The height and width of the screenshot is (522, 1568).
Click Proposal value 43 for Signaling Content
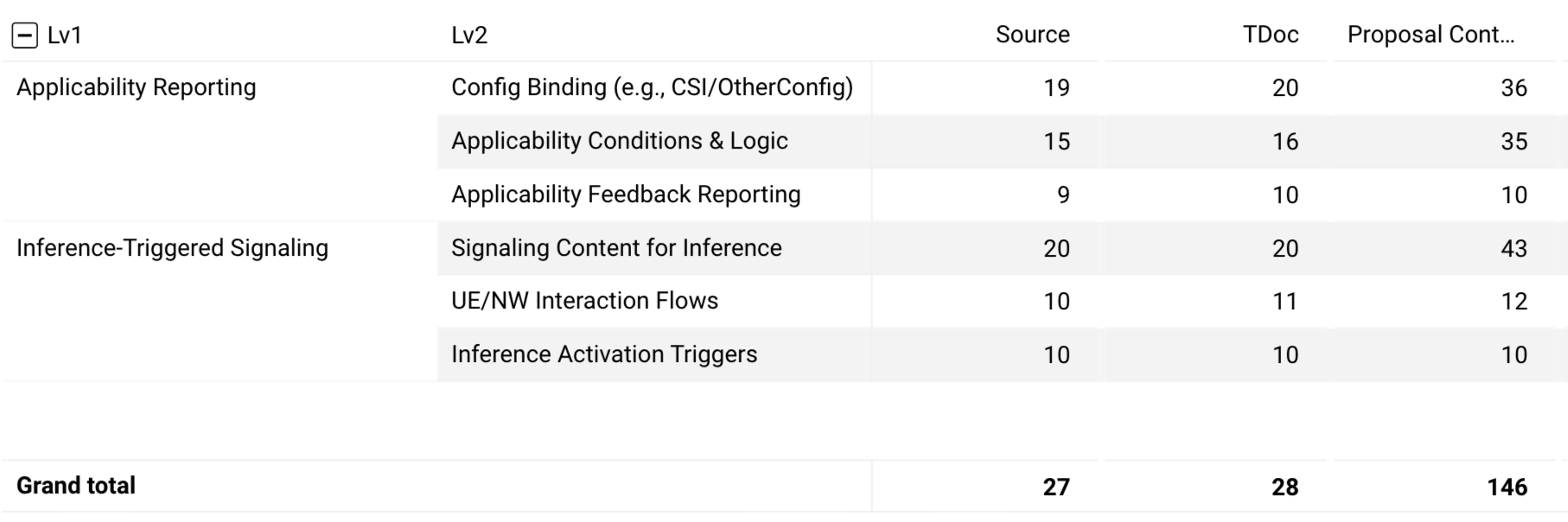coord(1514,249)
